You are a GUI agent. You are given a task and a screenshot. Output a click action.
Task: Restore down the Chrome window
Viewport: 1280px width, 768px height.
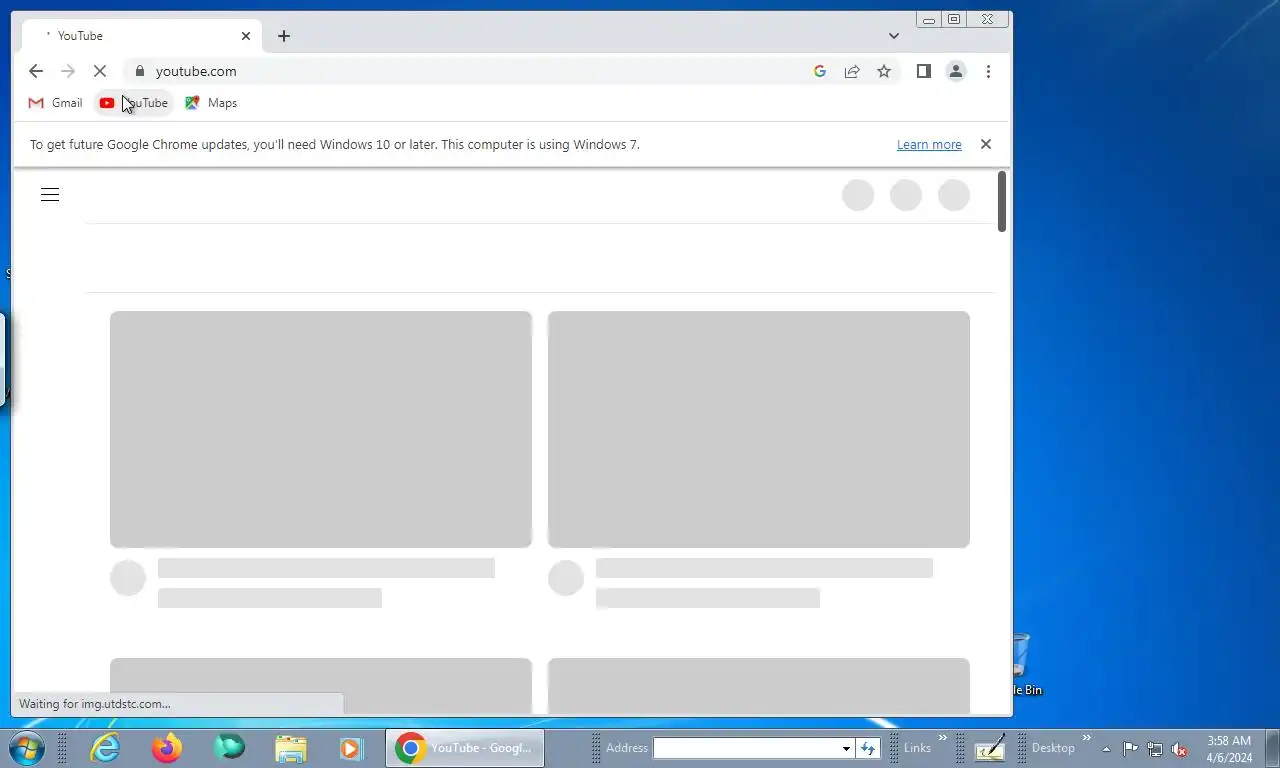pos(954,19)
